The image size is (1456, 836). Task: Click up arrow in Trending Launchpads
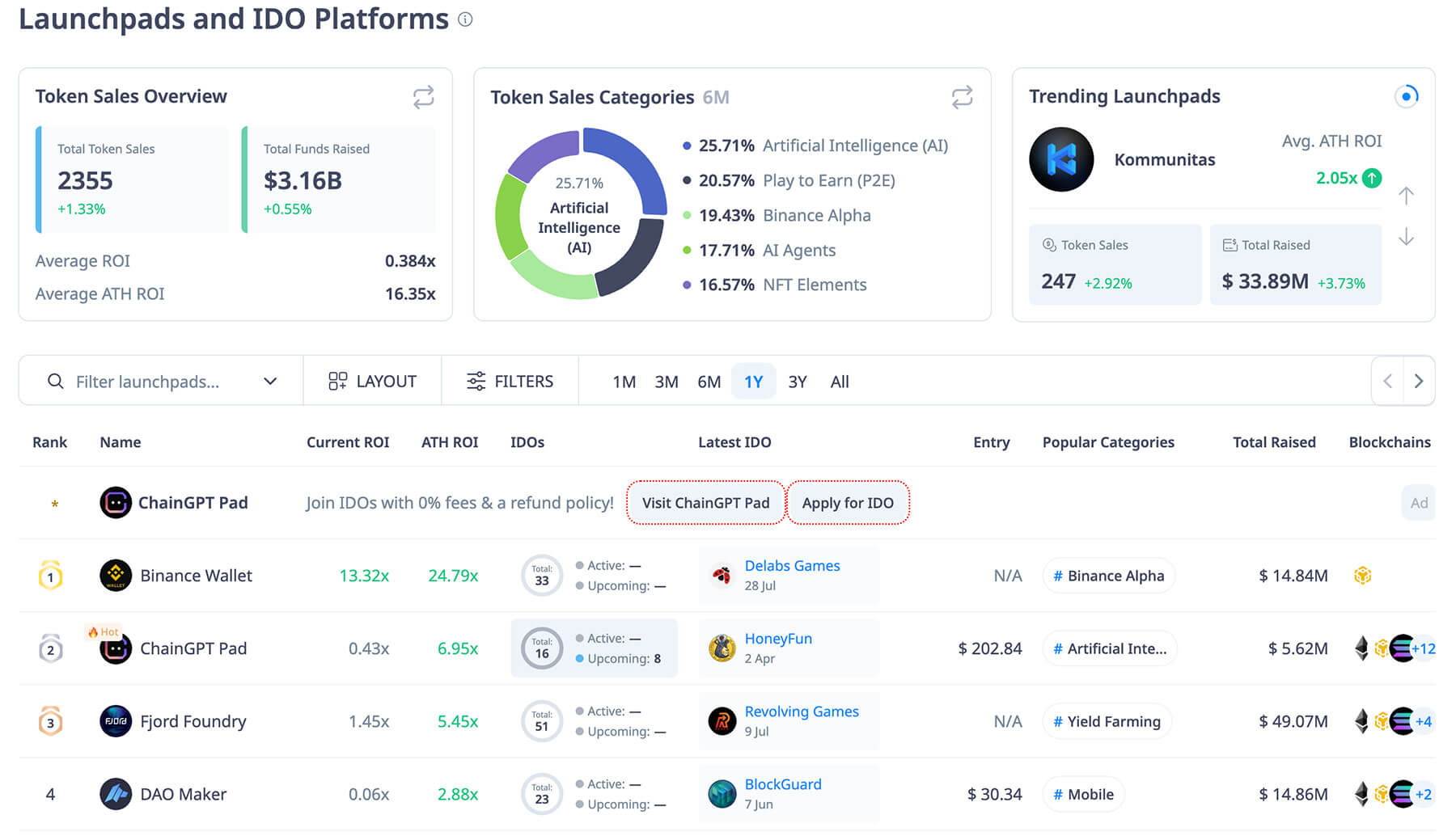click(1406, 196)
